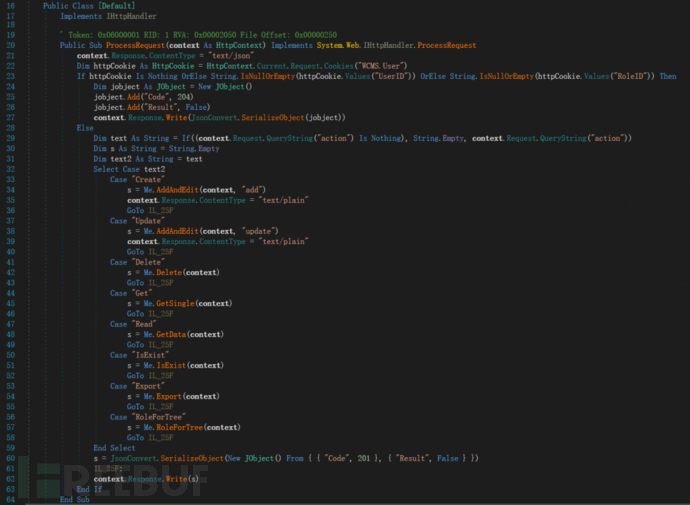Click 'Me.Export(context)' on line 54

coord(181,397)
